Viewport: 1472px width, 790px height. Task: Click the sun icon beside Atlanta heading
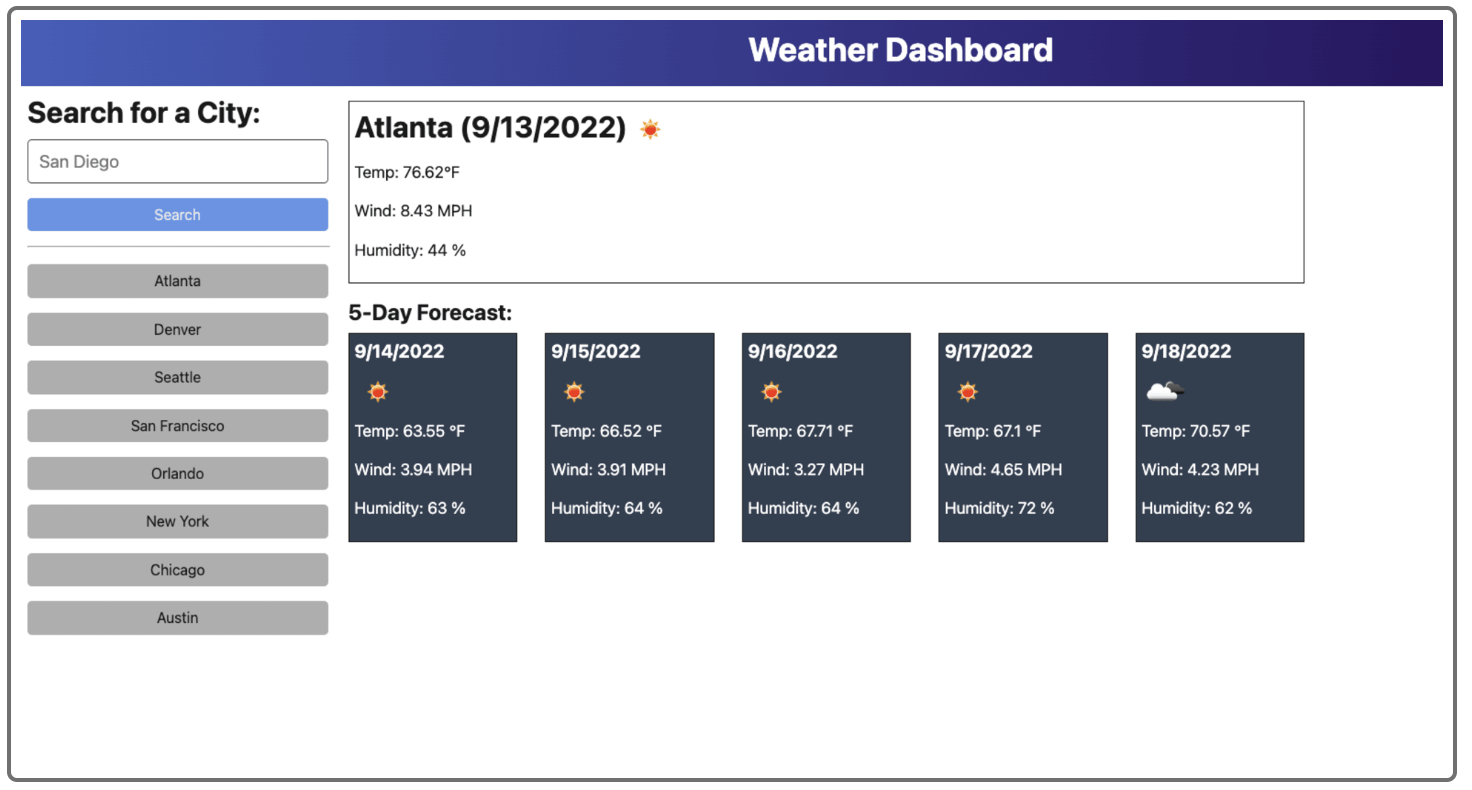pyautogui.click(x=650, y=129)
